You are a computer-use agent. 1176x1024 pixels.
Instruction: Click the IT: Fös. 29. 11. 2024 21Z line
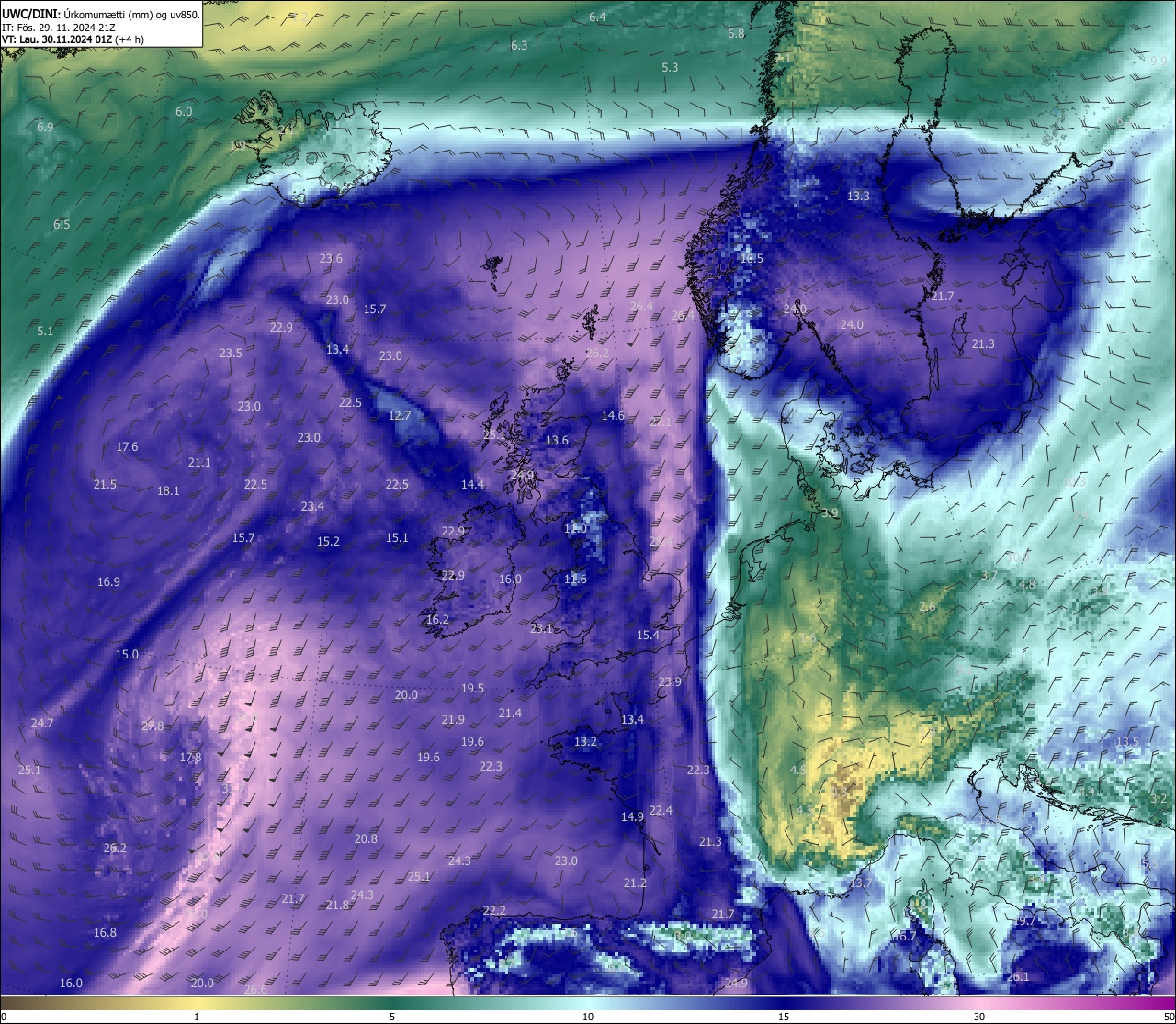point(59,27)
